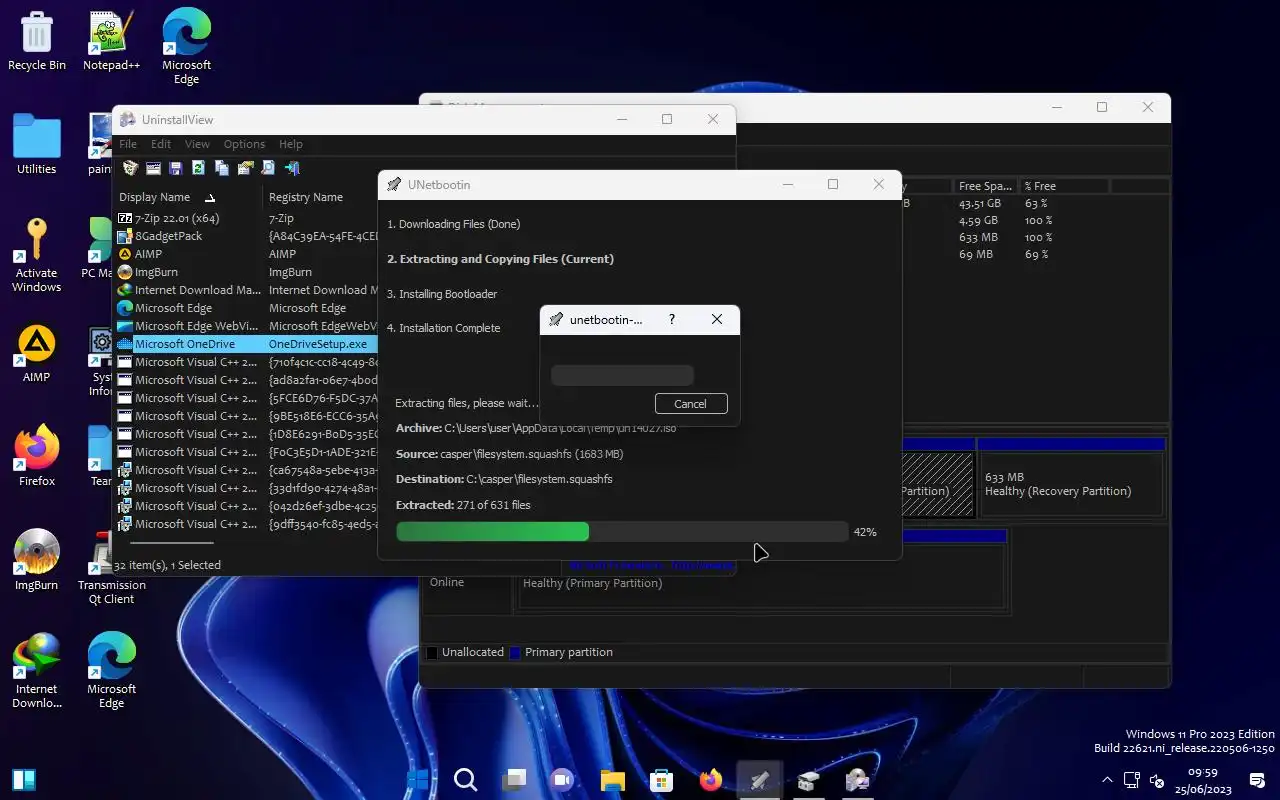This screenshot has width=1280, height=800.
Task: Open AIMP desktop shortcut
Action: point(37,354)
